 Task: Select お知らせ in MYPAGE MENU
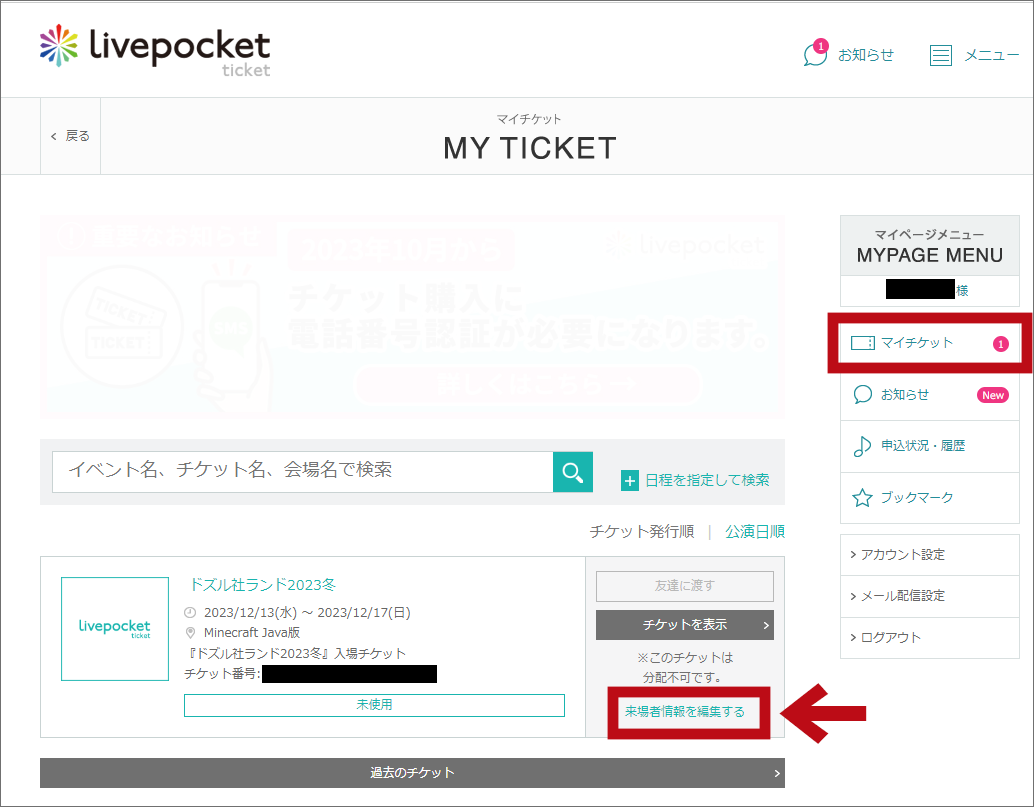[930, 395]
